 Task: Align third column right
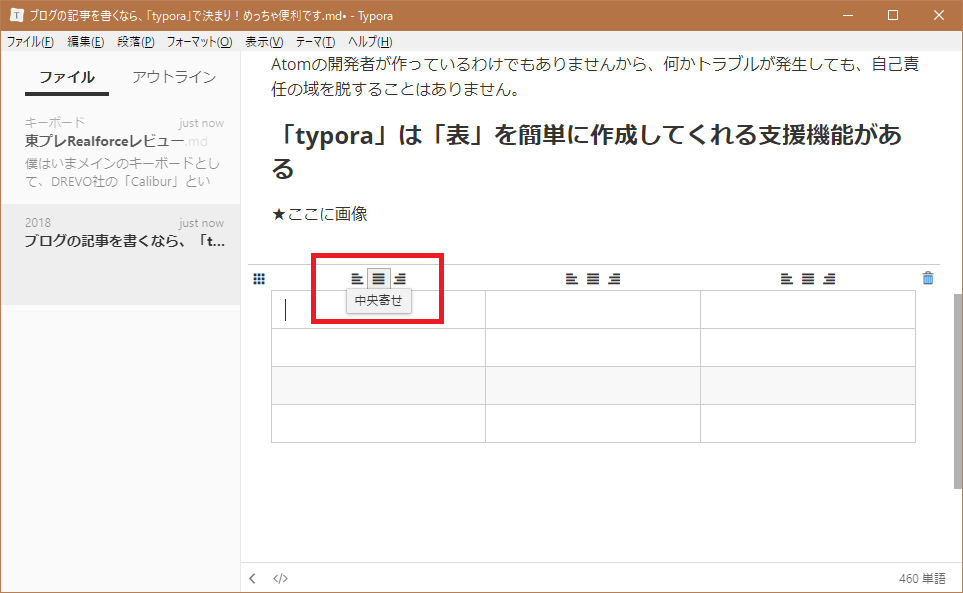(829, 279)
